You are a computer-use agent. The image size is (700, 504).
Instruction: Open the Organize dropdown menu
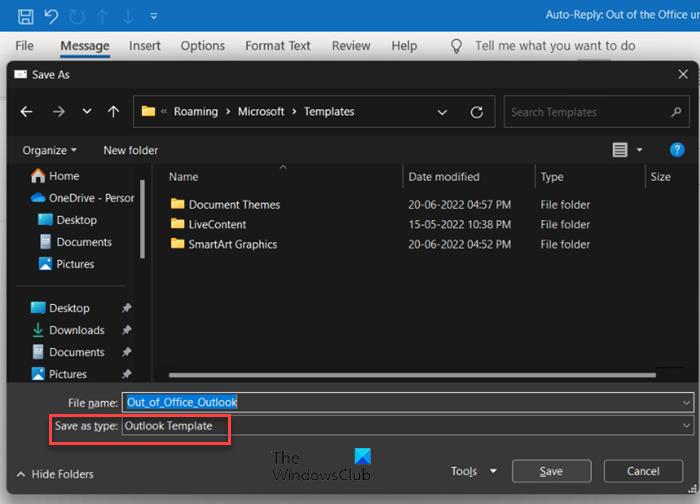(x=49, y=150)
